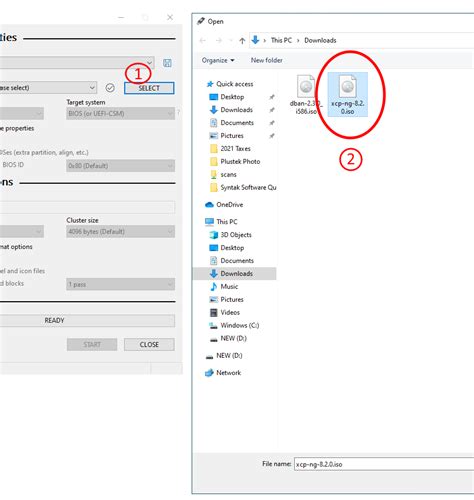The width and height of the screenshot is (474, 500).
Task: Open the 2021 Taxes folder
Action: [235, 149]
